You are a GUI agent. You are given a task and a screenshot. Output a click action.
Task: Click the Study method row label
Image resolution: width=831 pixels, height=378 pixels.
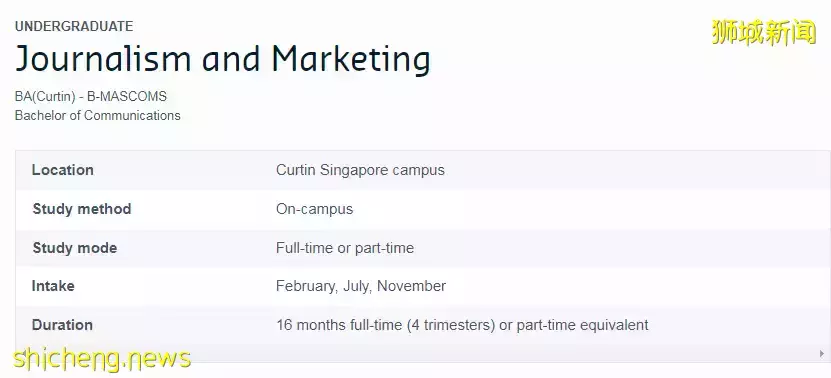[82, 209]
